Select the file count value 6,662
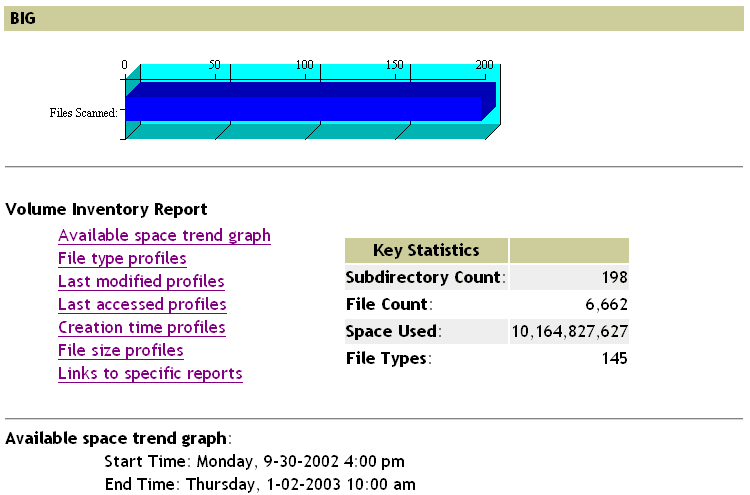Screen dimensions: 750x495 point(607,305)
